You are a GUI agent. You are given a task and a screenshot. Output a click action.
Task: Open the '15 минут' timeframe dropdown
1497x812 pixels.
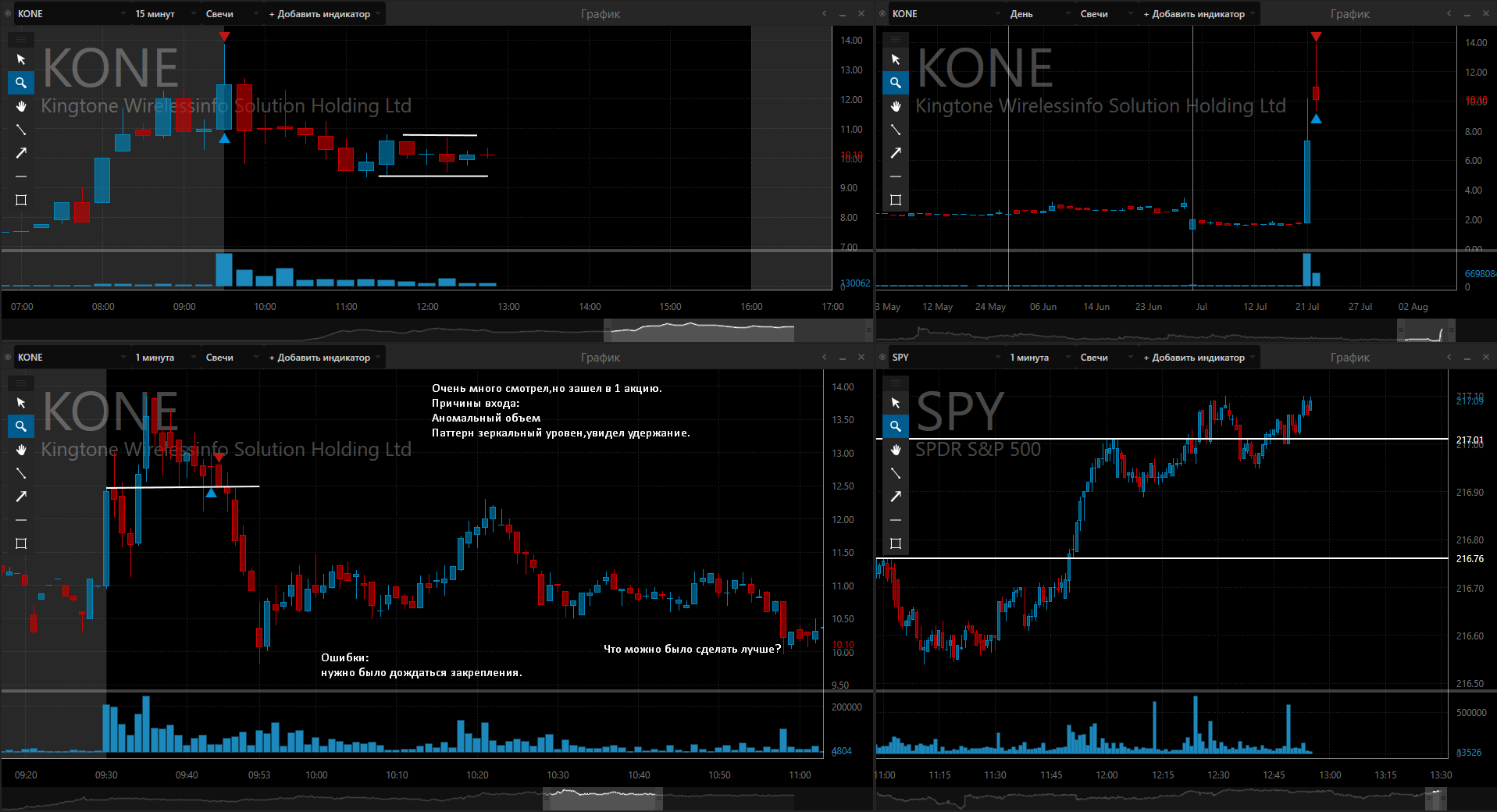[x=165, y=14]
